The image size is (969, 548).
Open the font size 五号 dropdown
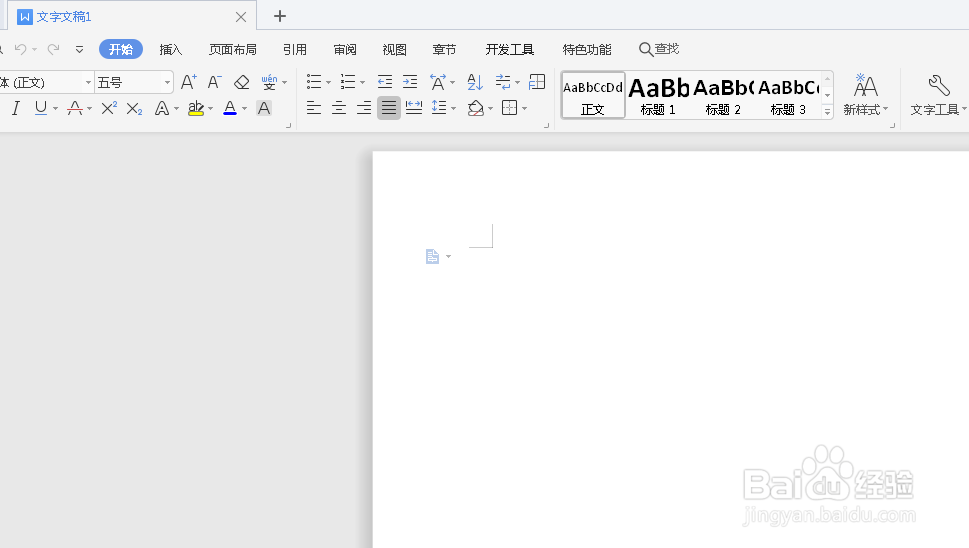167,82
